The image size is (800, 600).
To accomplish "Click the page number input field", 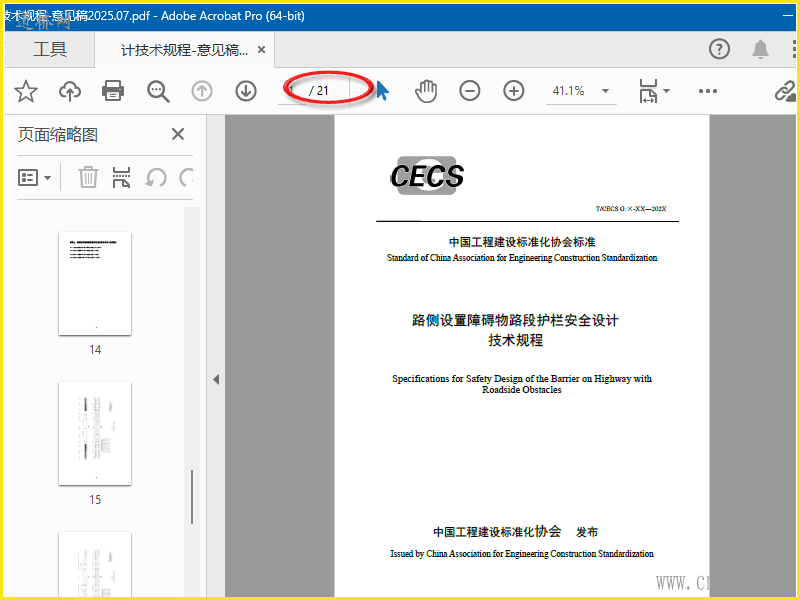I will tap(292, 91).
